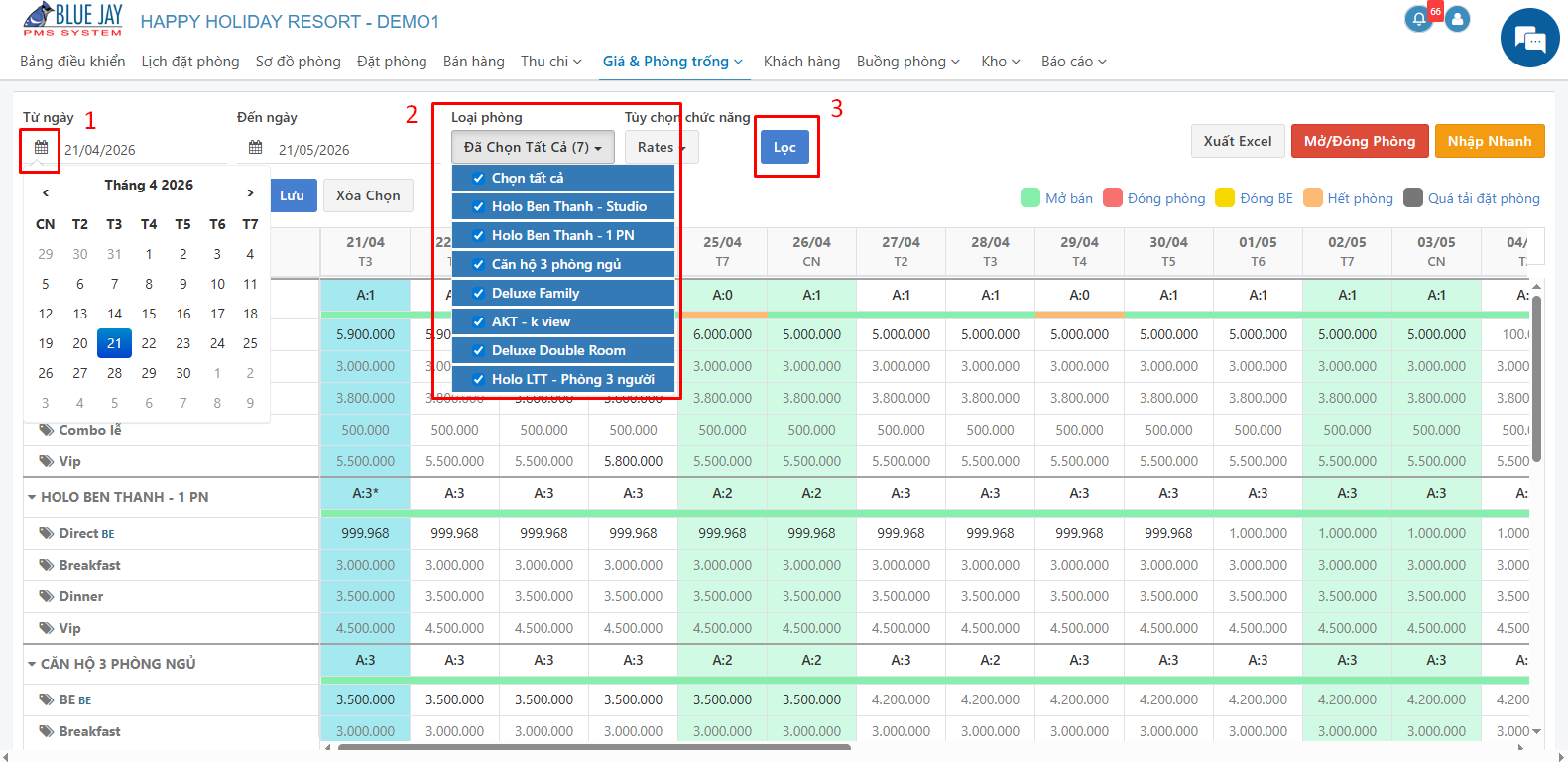This screenshot has height=762, width=1568.
Task: Click the Lọc filter button
Action: tap(784, 147)
